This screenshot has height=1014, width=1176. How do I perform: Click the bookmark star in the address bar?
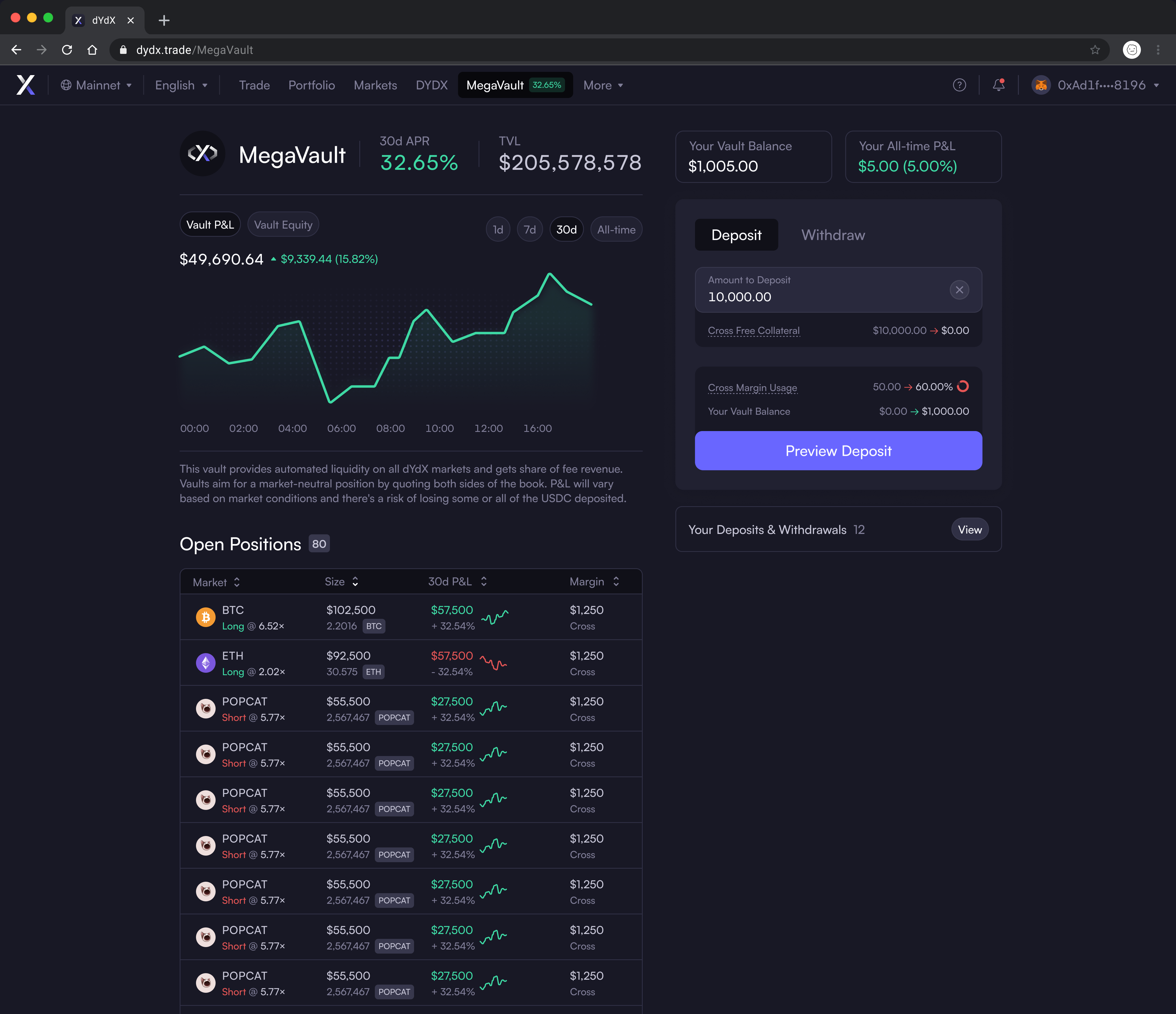pyautogui.click(x=1095, y=50)
